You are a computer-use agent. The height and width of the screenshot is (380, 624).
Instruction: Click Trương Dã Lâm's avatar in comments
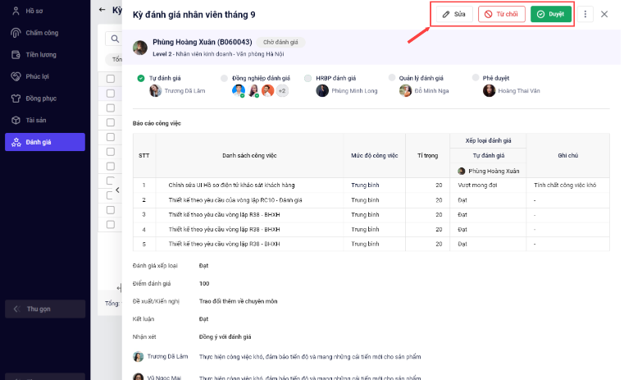click(x=138, y=357)
